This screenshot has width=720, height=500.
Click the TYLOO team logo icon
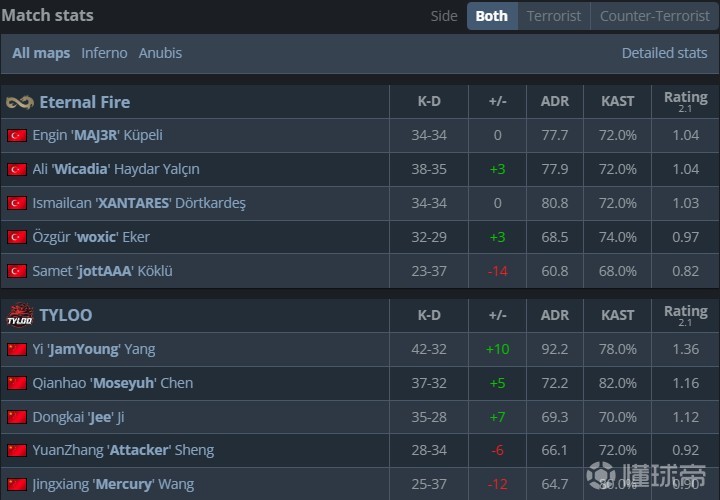pyautogui.click(x=19, y=316)
